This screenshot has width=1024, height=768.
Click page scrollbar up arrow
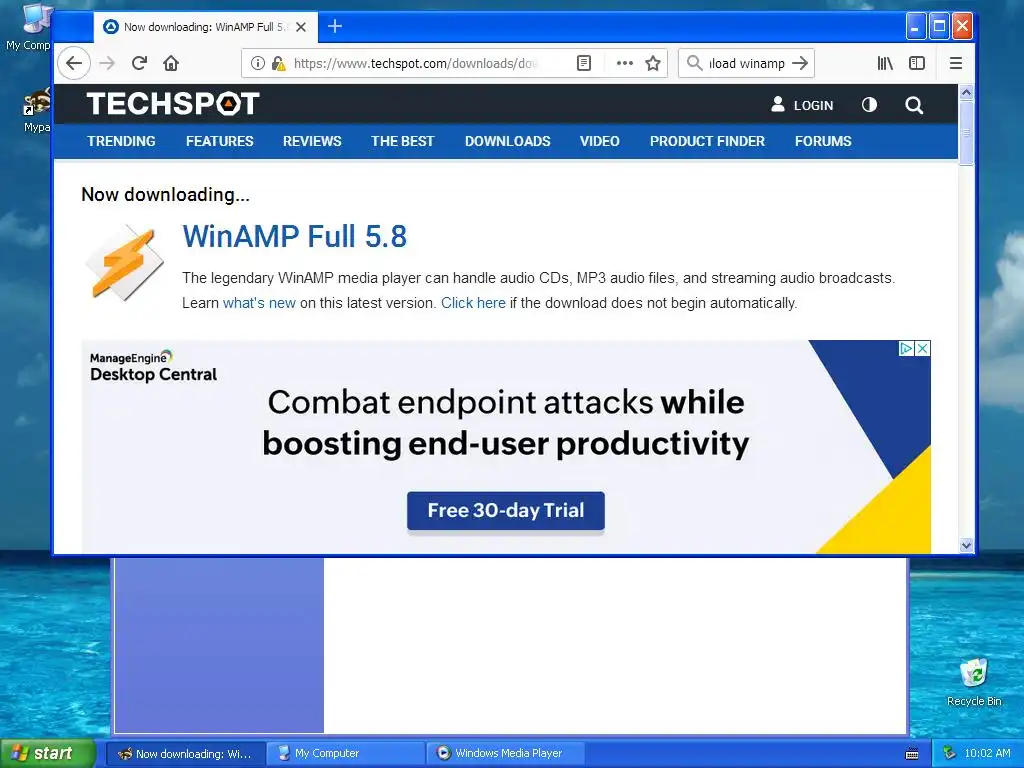pos(966,92)
